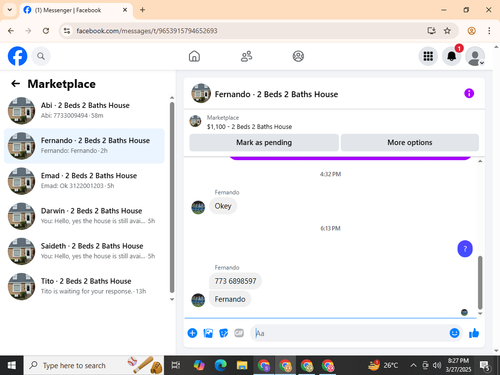Image resolution: width=500 pixels, height=375 pixels.
Task: Click taskbar search box
Action: 94,365
